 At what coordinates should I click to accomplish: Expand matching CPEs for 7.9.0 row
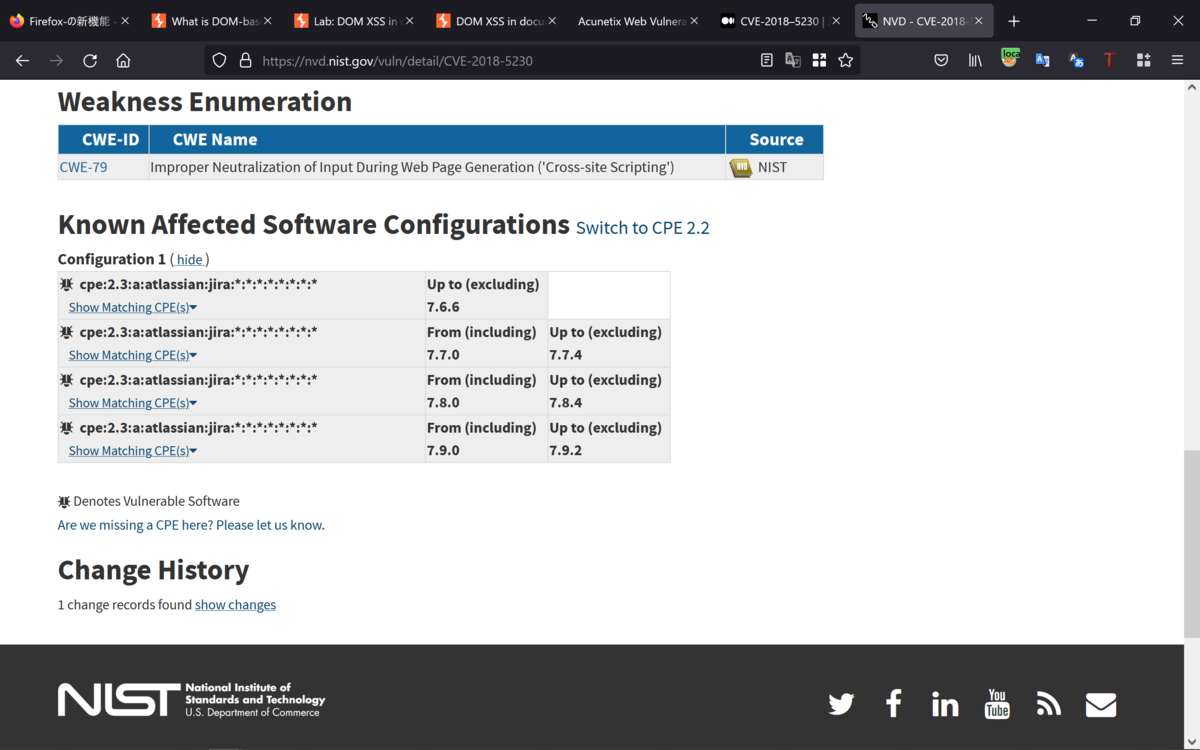pos(132,451)
